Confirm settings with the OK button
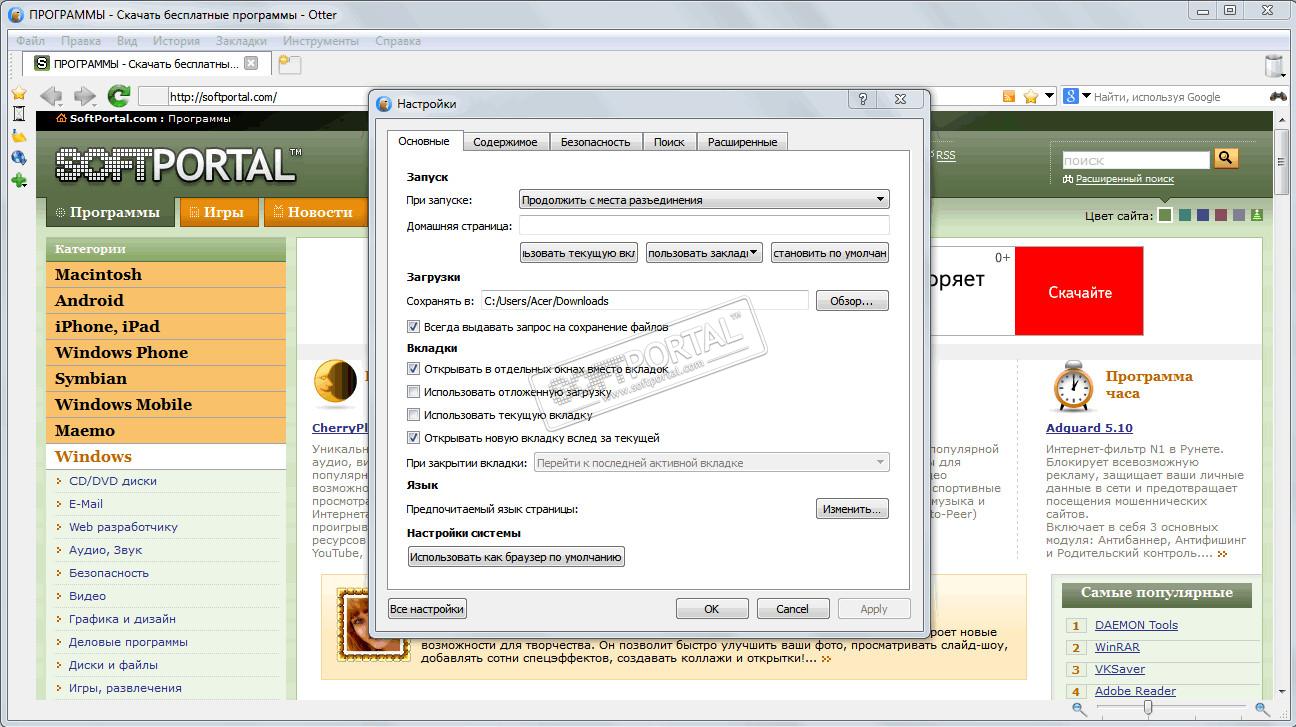The height and width of the screenshot is (727, 1296). [712, 608]
